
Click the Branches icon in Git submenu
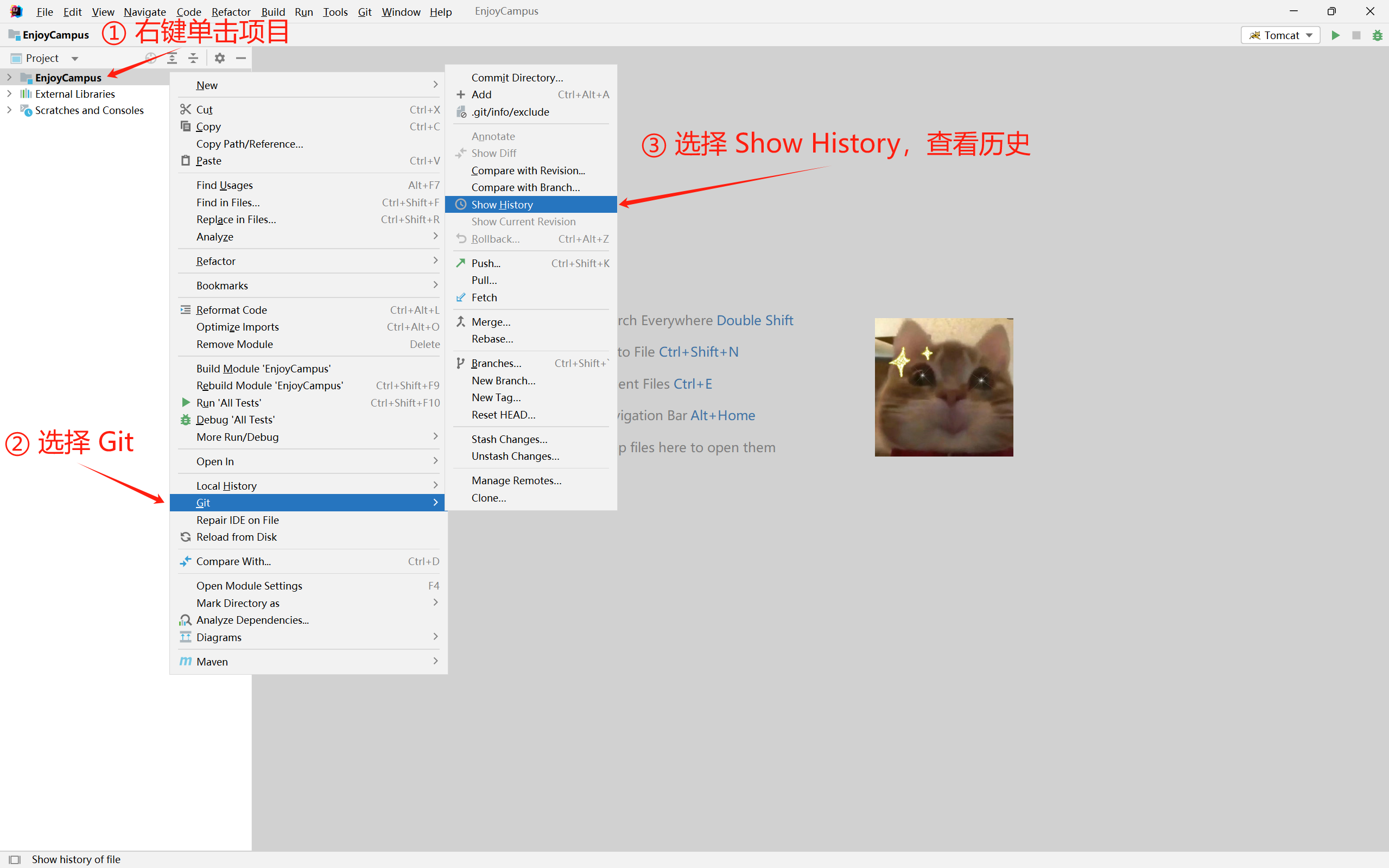coord(461,363)
